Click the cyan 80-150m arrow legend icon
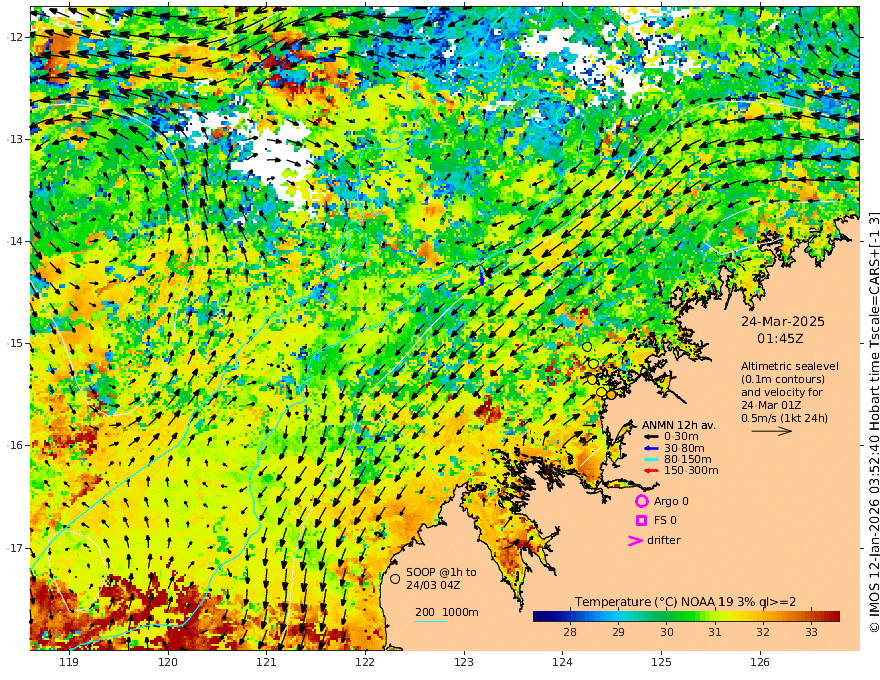The image size is (880, 680). [650, 459]
